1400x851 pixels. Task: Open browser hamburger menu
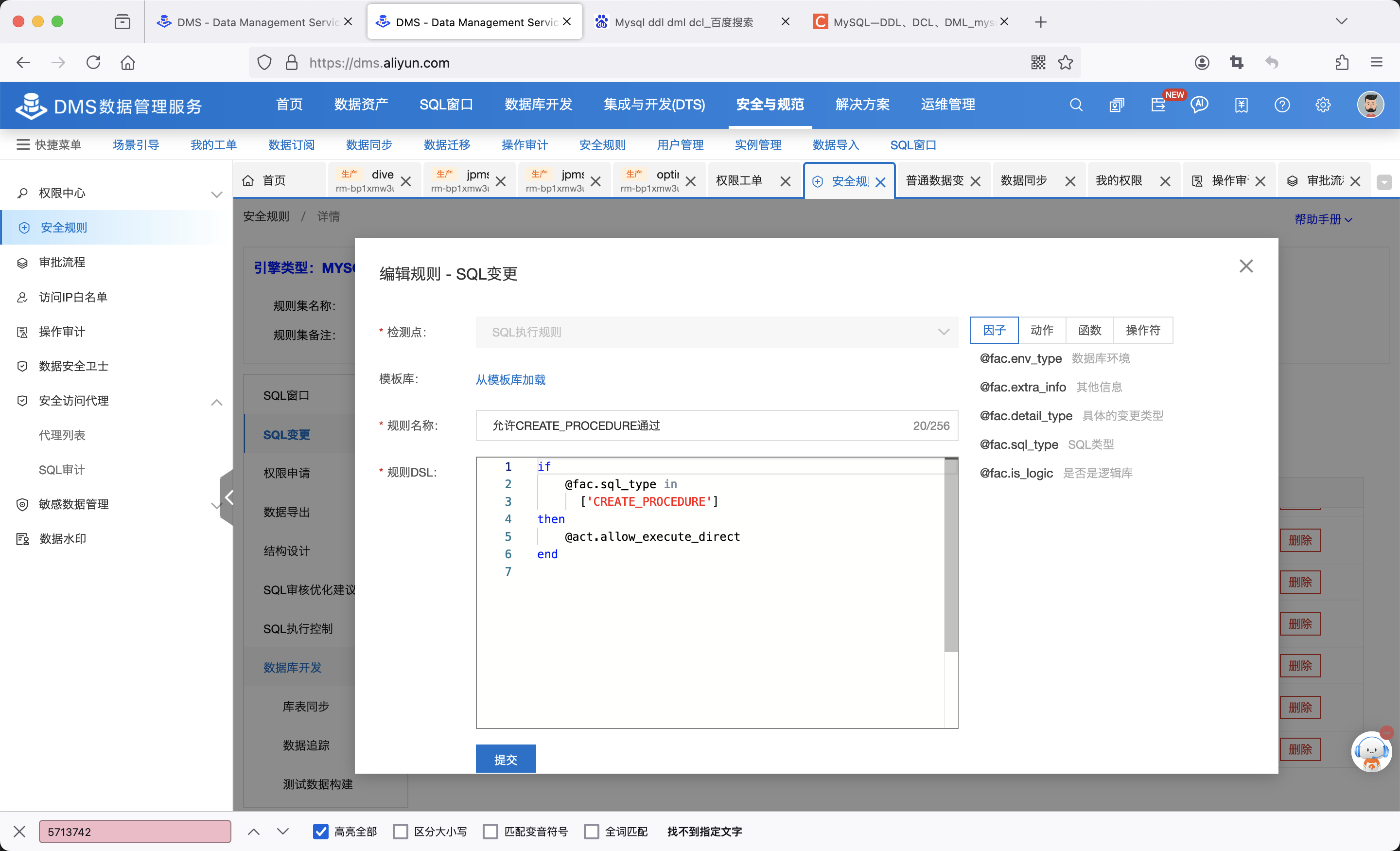(x=1376, y=63)
